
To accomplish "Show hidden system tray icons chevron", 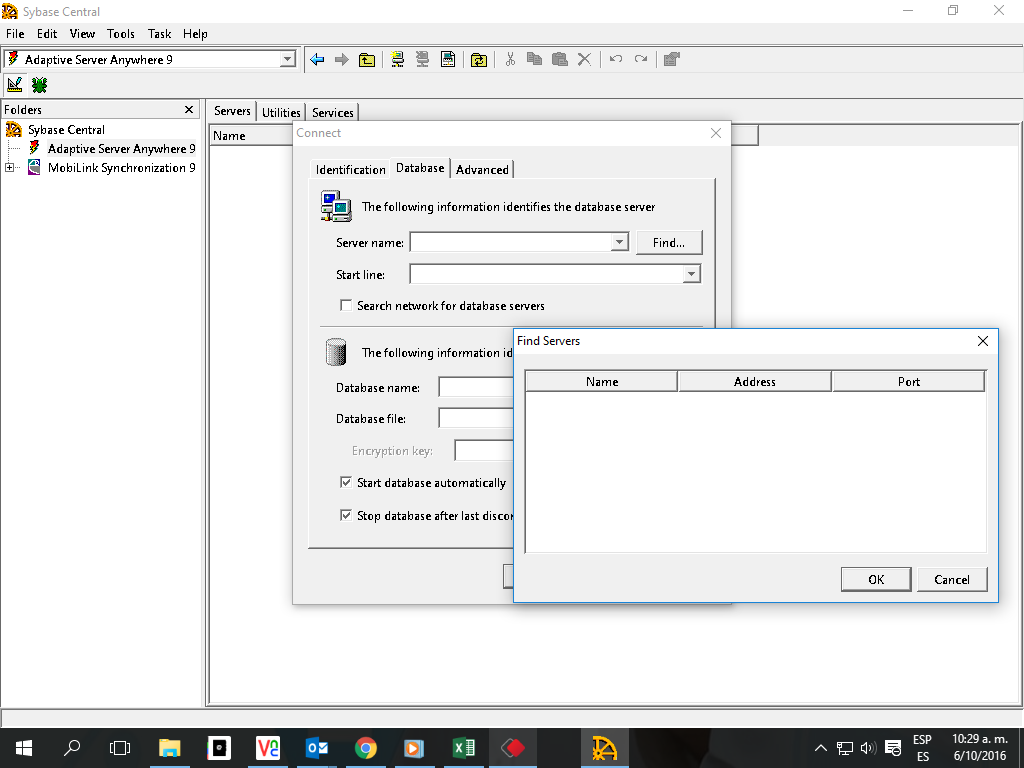I will tap(821, 748).
